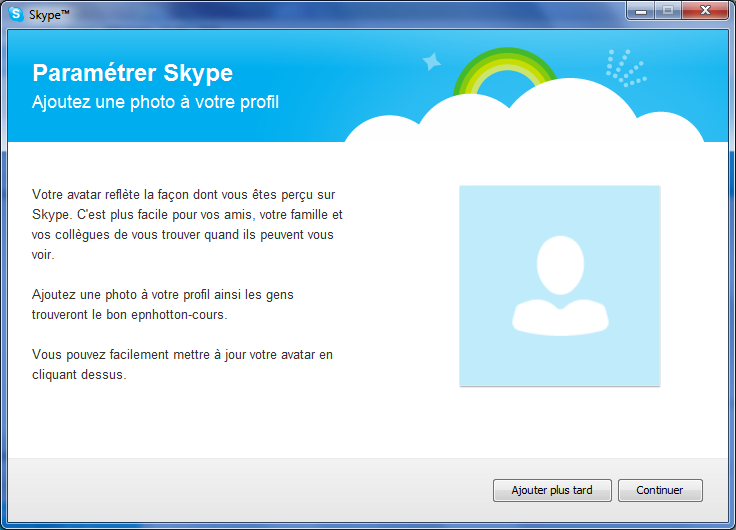The height and width of the screenshot is (530, 736).
Task: Click the paragraph starting Votre avatar reflète
Action: coord(187,224)
